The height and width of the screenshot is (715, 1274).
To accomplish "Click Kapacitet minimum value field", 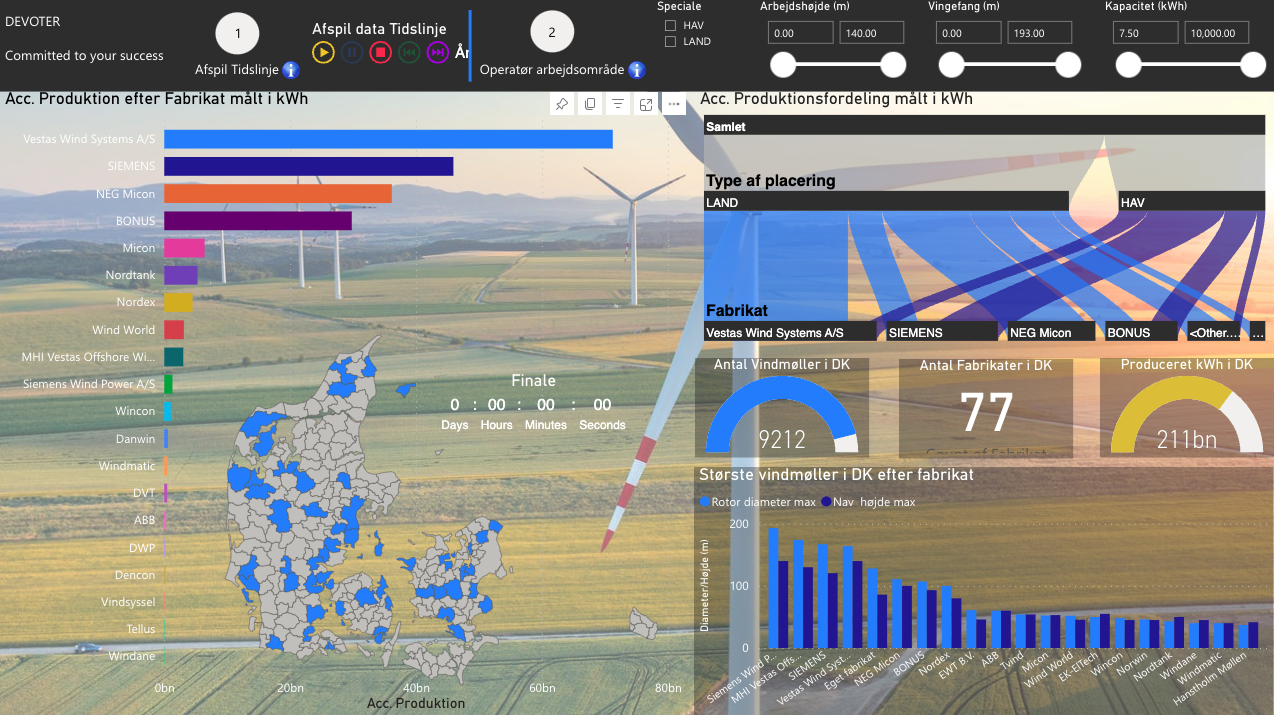I will [x=1144, y=33].
